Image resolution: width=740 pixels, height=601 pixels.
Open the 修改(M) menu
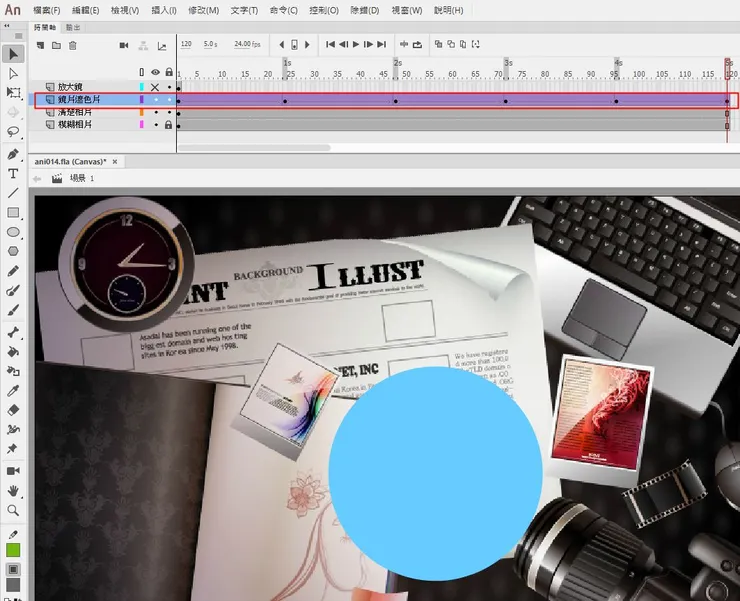pyautogui.click(x=203, y=10)
